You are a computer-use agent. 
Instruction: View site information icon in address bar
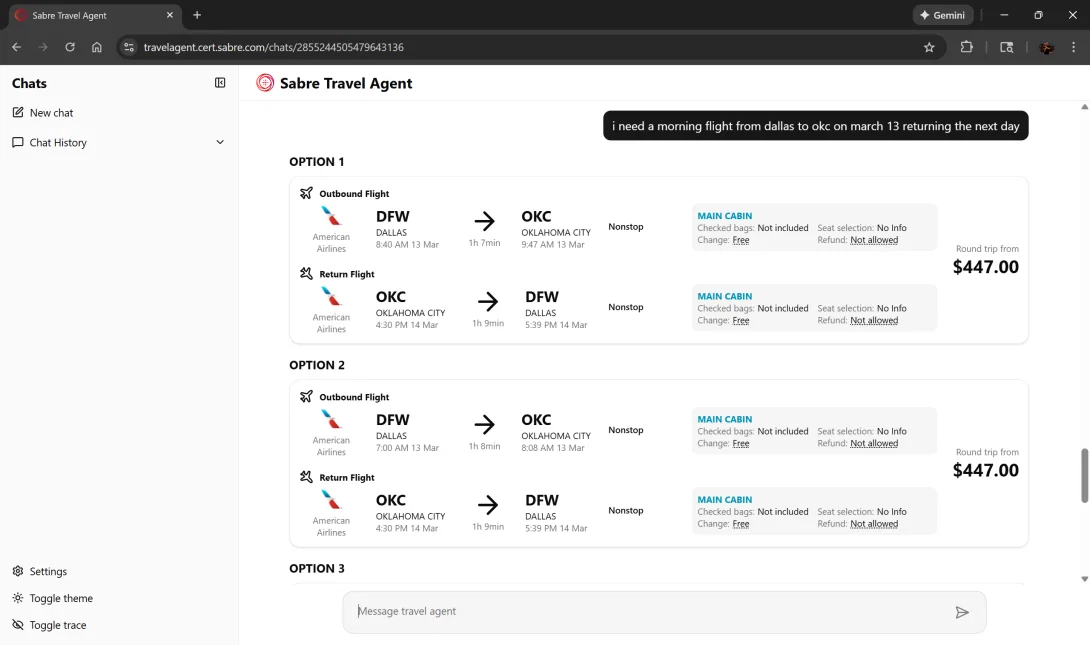(x=129, y=47)
